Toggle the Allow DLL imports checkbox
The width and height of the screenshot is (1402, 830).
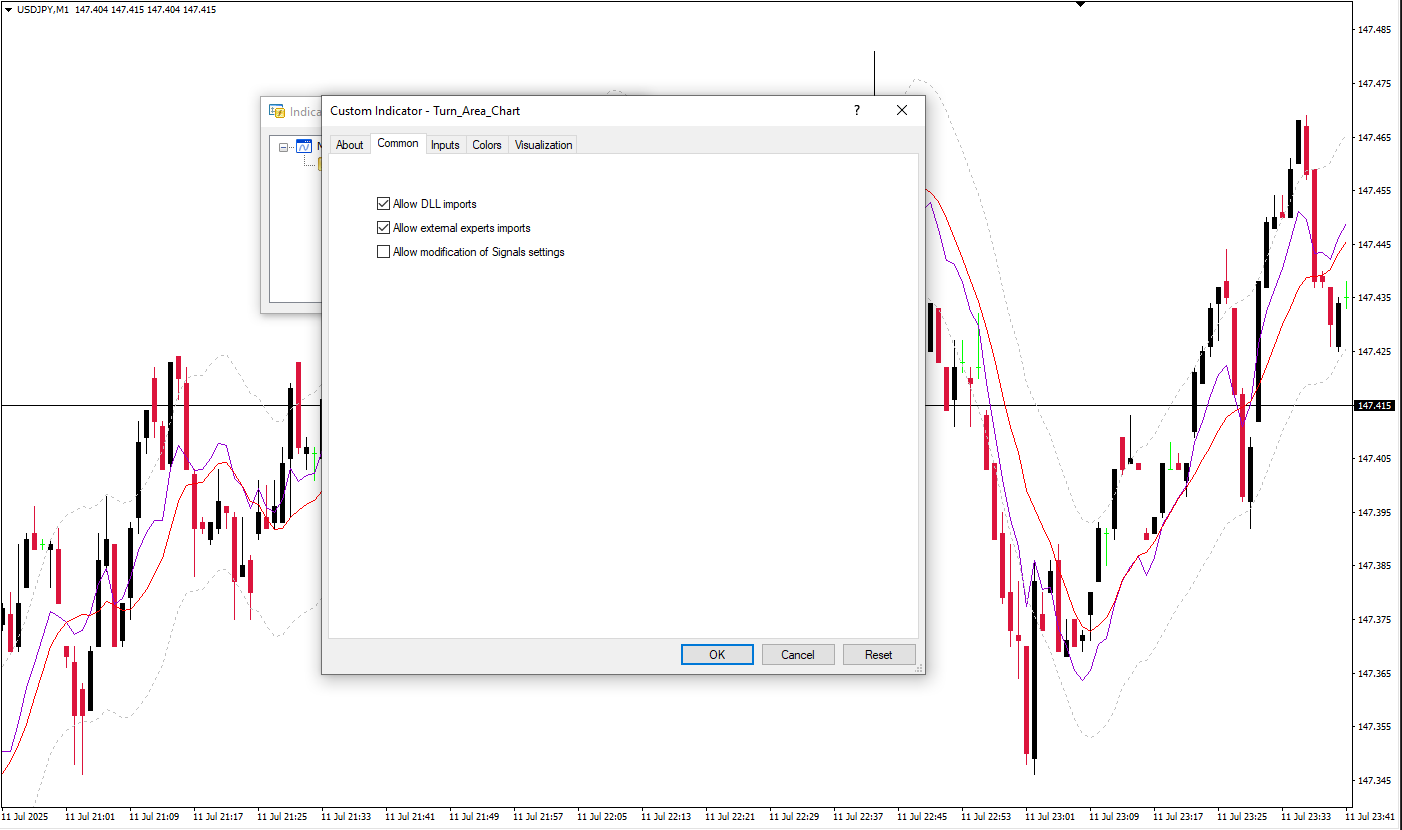coord(384,204)
